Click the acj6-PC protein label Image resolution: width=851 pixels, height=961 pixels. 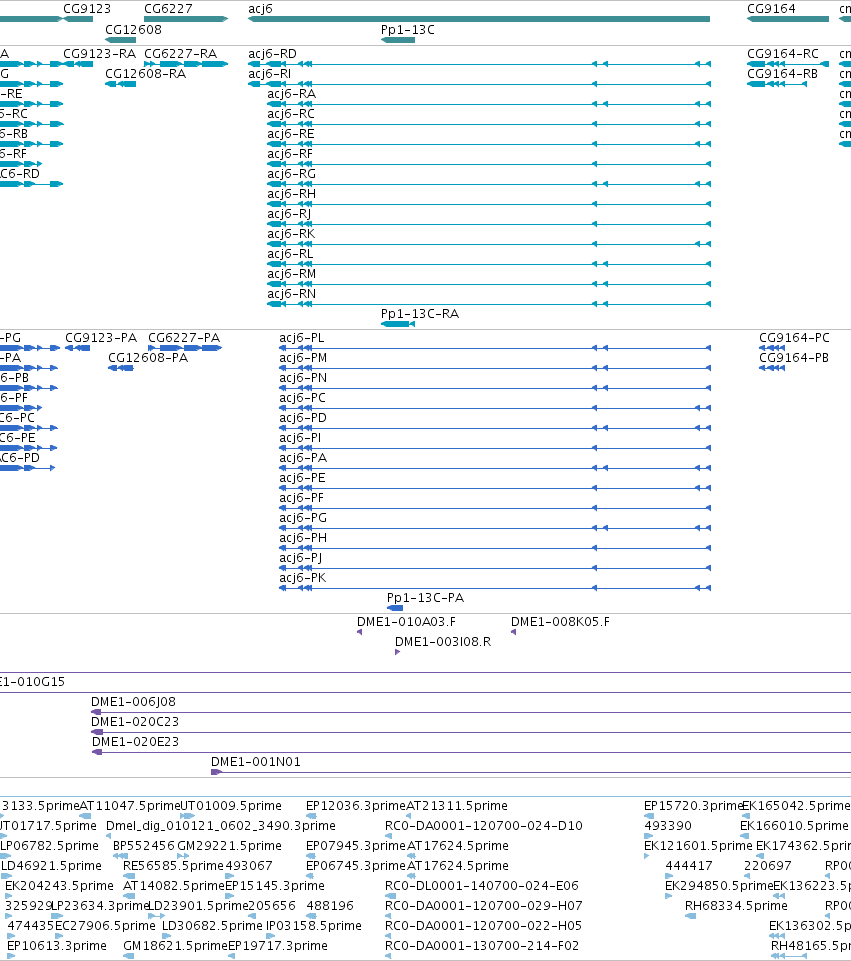302,398
